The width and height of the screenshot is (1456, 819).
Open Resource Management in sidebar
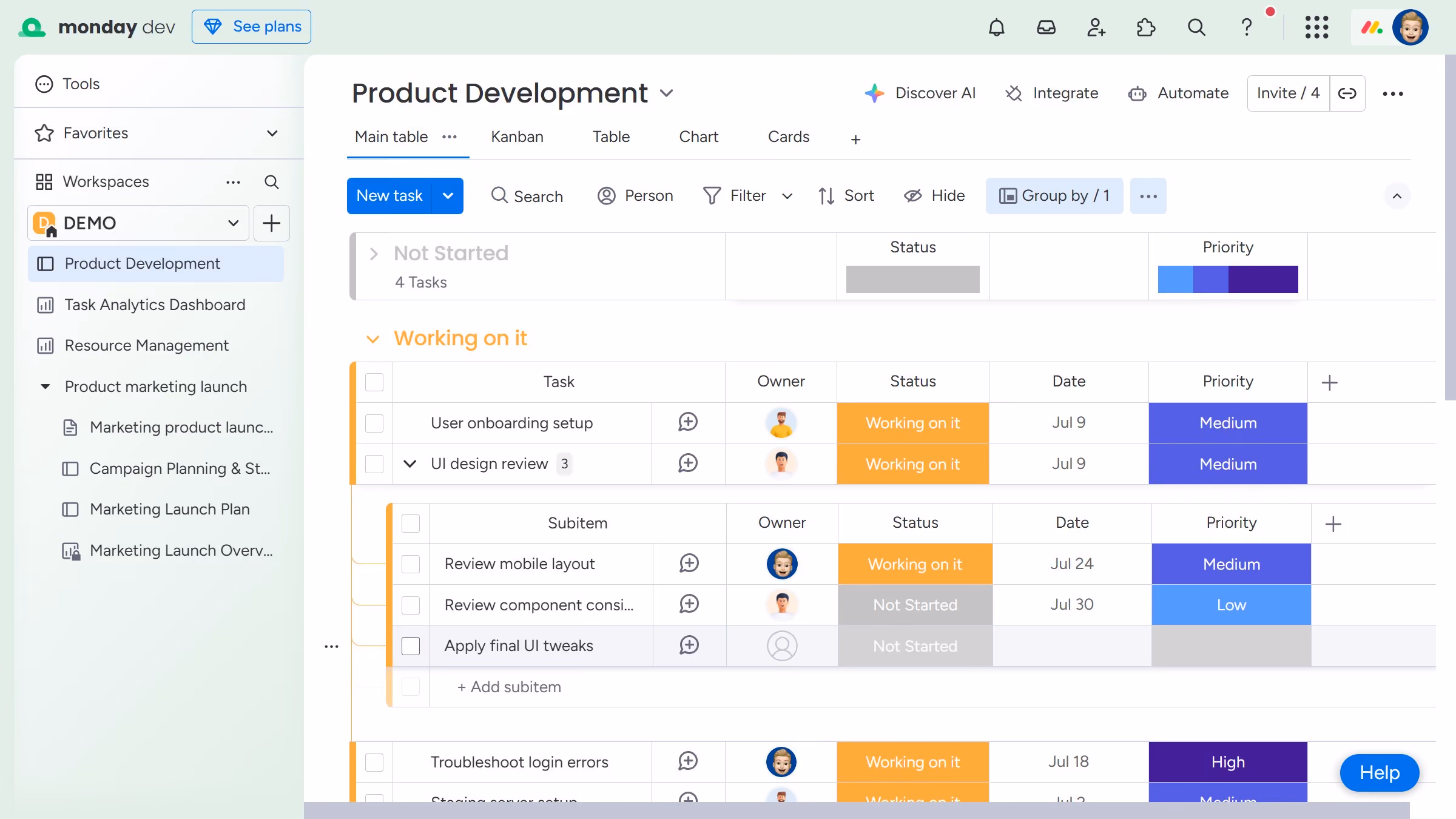coord(155,346)
